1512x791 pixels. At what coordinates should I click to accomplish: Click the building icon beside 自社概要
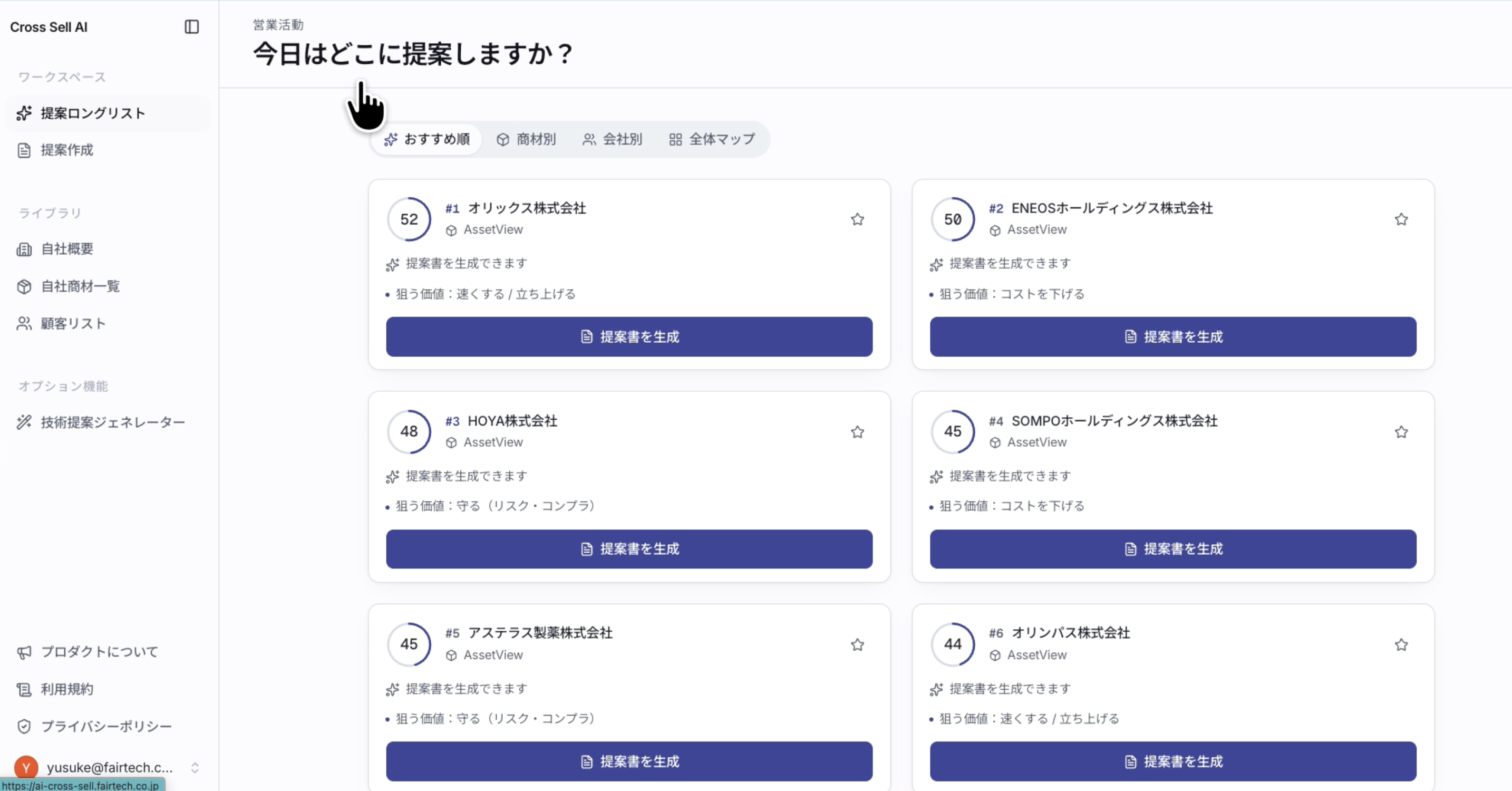pyautogui.click(x=24, y=249)
